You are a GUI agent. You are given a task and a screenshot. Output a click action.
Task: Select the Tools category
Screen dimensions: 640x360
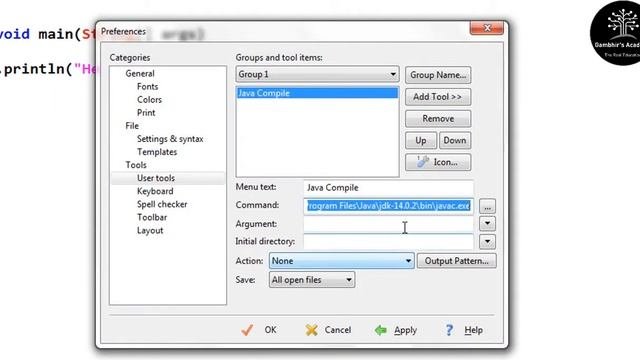(136, 165)
